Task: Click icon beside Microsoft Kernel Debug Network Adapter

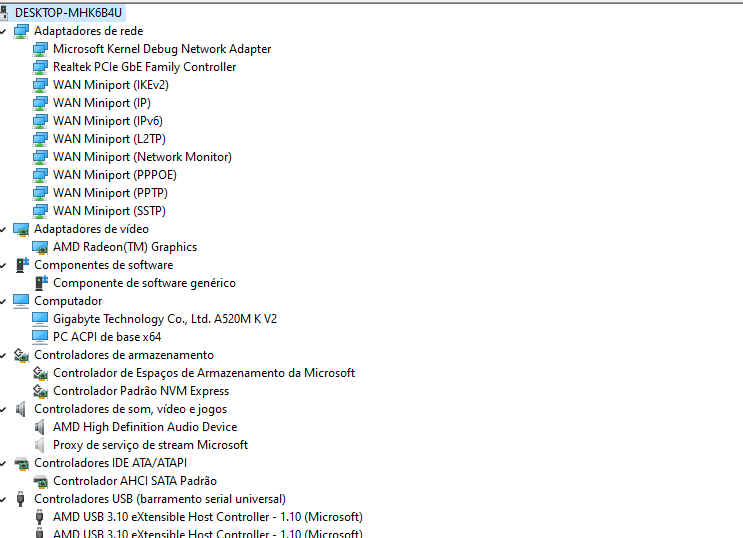Action: click(40, 49)
